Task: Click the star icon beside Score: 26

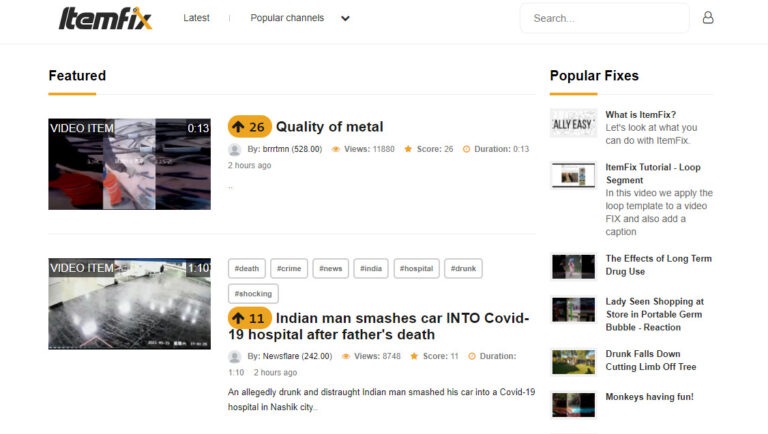Action: point(408,149)
